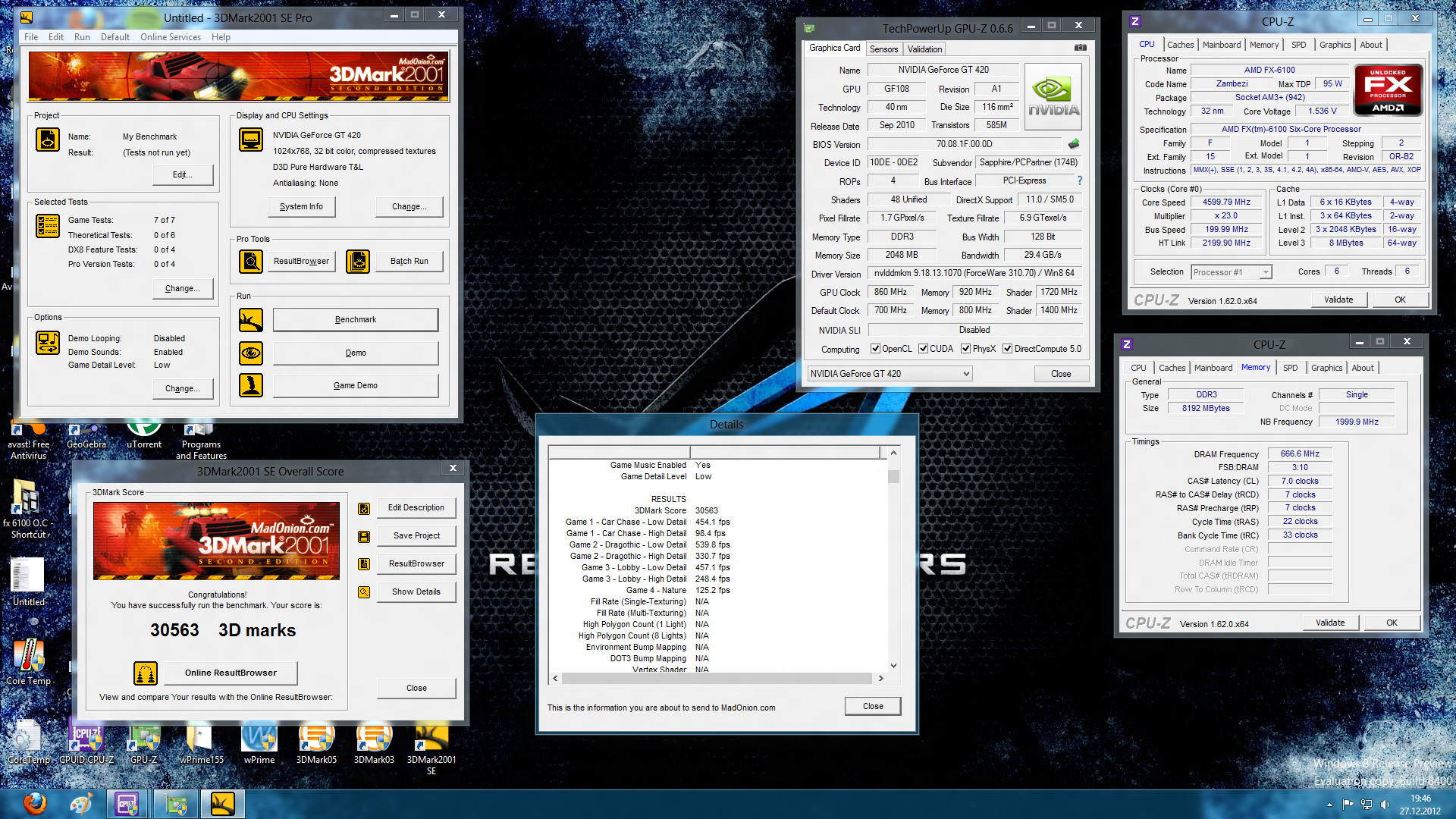Image resolution: width=1456 pixels, height=819 pixels.
Task: Click the Selected Tests checklist icon
Action: click(x=48, y=226)
